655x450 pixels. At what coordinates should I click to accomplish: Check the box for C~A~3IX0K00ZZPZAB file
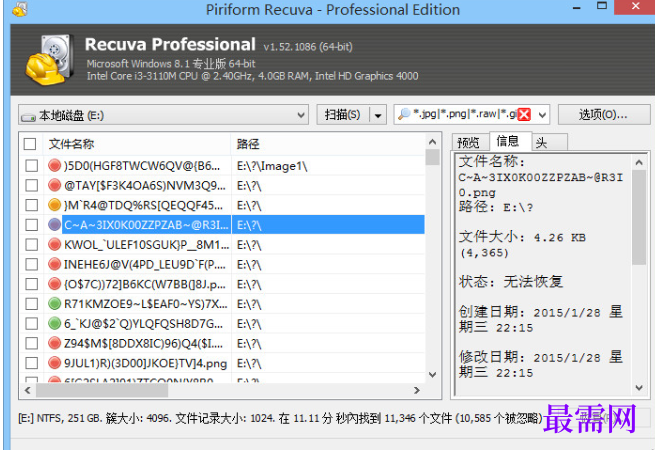pyautogui.click(x=32, y=225)
